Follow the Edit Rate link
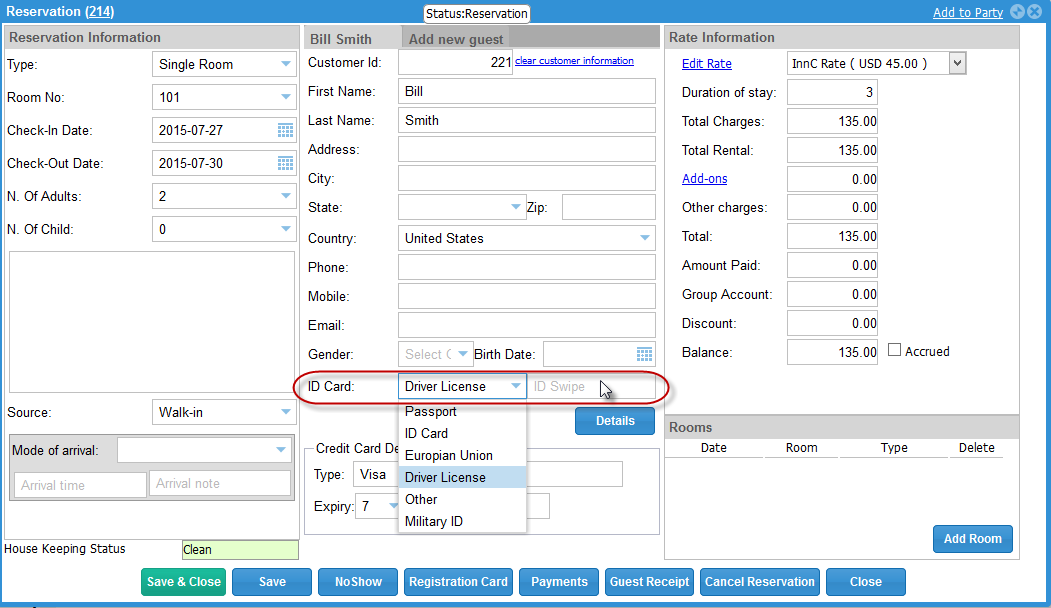This screenshot has height=608, width=1051. coord(706,64)
